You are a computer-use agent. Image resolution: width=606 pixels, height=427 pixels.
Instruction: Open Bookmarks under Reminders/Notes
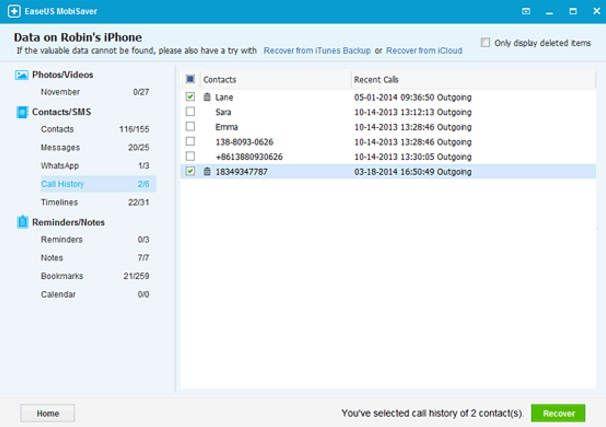62,276
